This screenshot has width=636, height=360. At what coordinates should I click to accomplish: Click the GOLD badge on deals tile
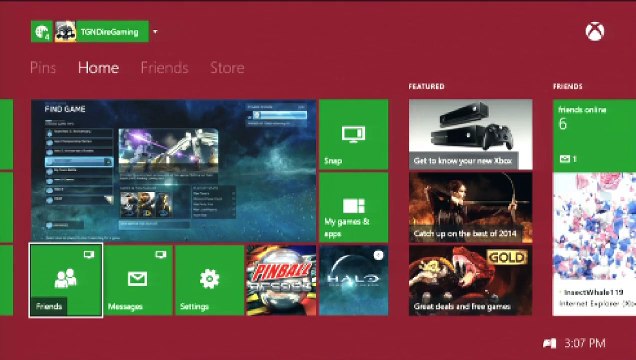coord(507,257)
